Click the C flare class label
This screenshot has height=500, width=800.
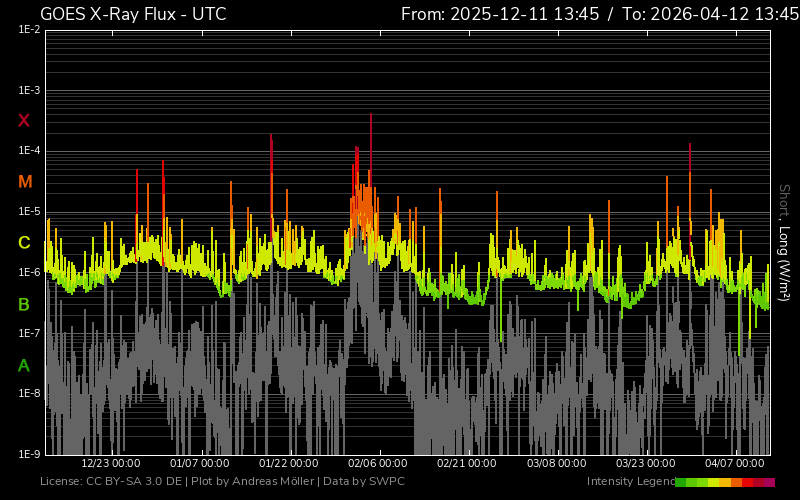point(24,243)
